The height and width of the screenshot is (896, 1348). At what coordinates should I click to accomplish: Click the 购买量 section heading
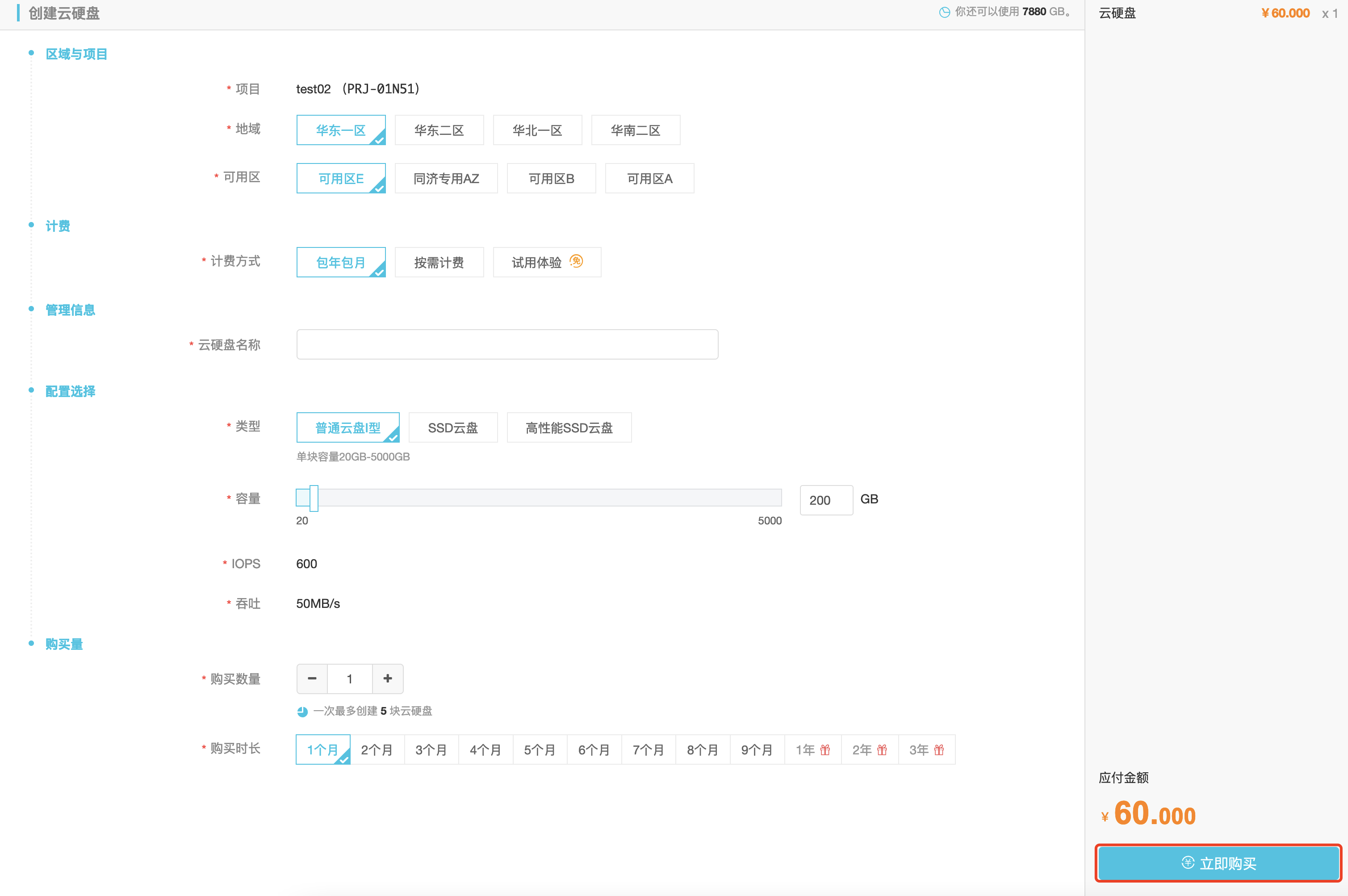pyautogui.click(x=64, y=644)
